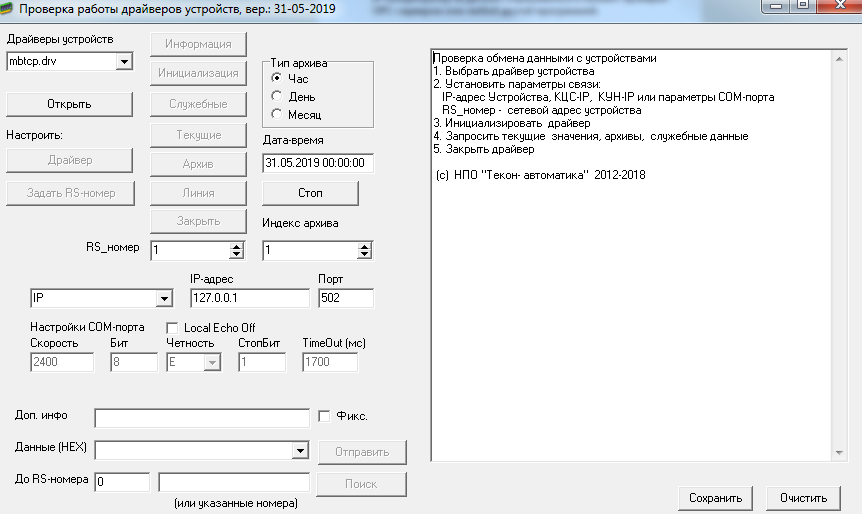Click the IP-адрес field with 127.0.0.1
This screenshot has width=862, height=514.
click(249, 298)
